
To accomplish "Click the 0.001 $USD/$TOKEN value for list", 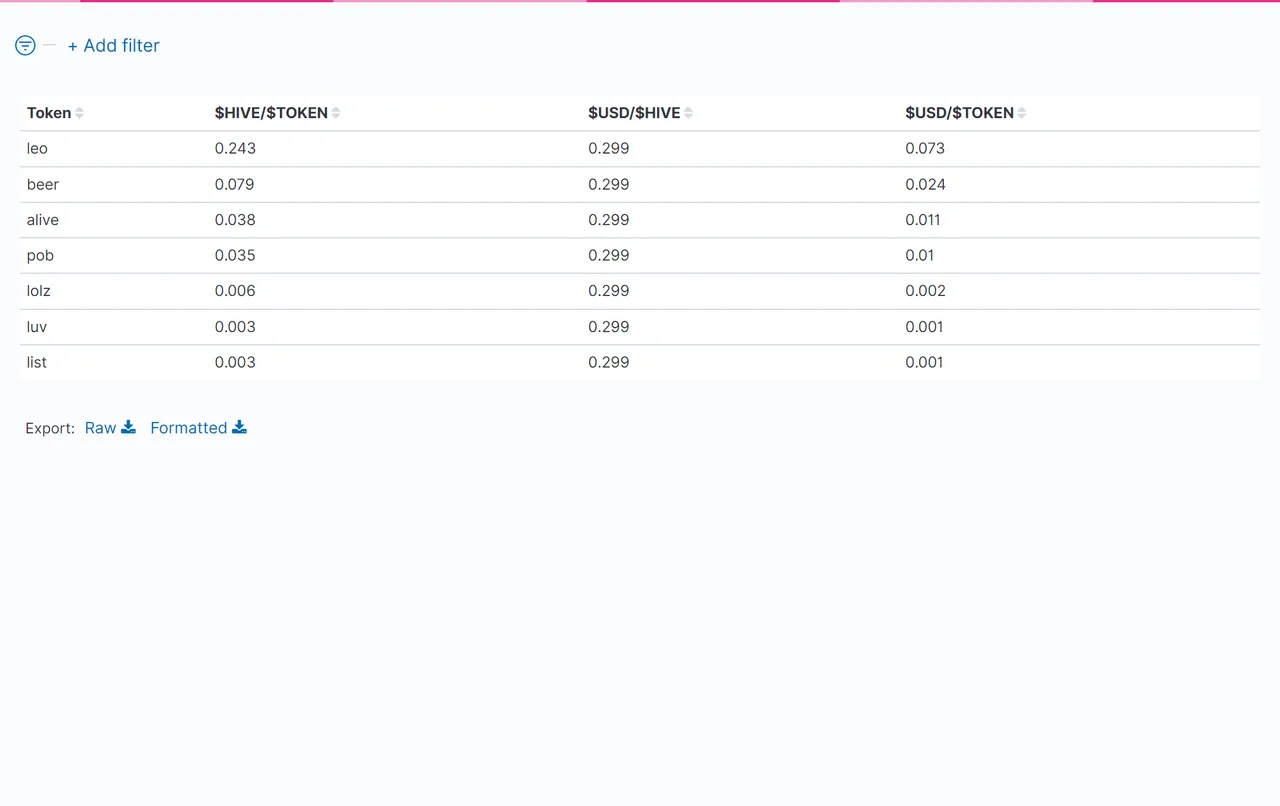I will pyautogui.click(x=925, y=363).
